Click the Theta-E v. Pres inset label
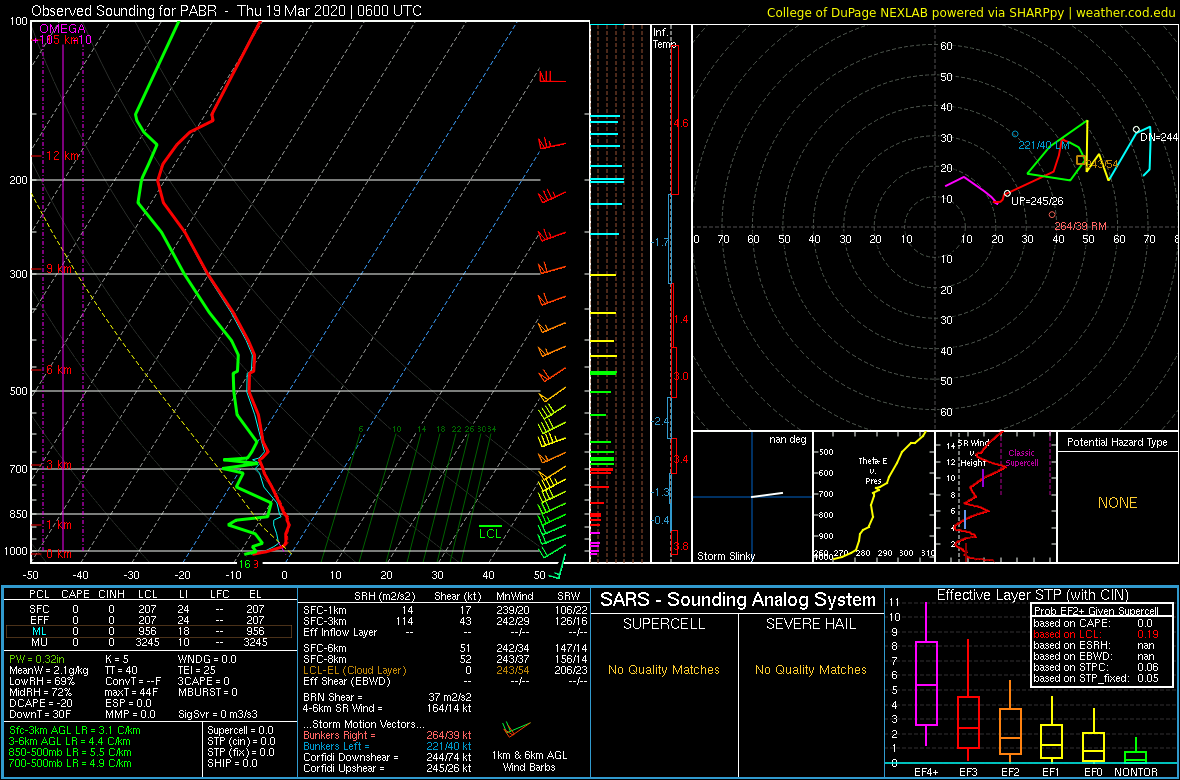 click(x=871, y=470)
